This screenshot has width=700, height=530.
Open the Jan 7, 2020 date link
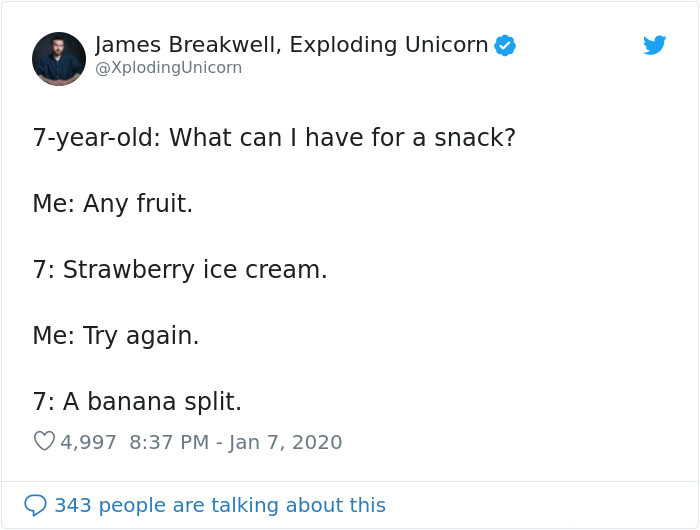click(x=286, y=441)
